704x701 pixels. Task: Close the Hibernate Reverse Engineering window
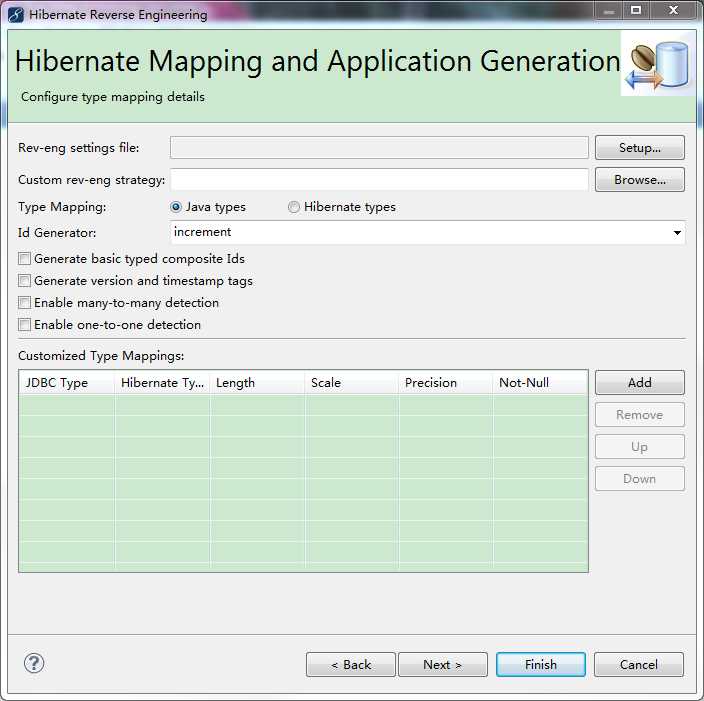click(673, 11)
